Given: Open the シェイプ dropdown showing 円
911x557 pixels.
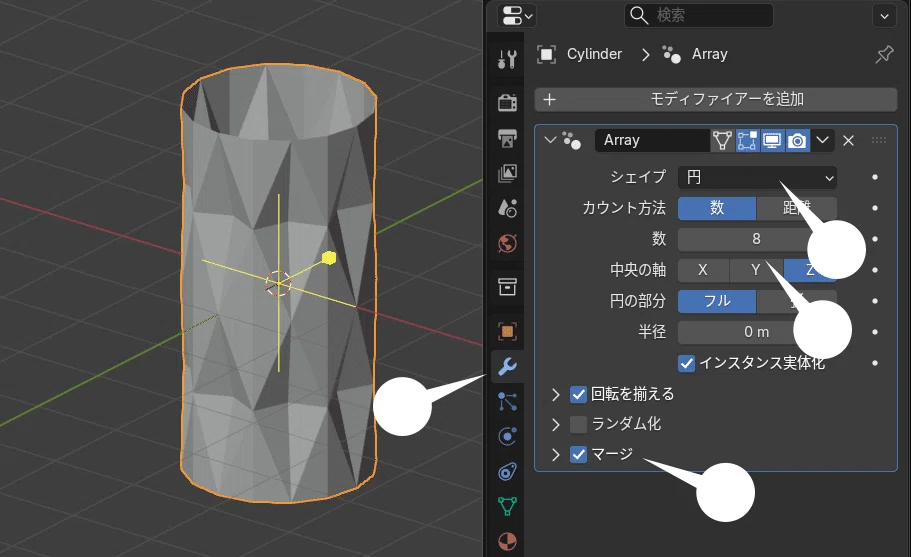Looking at the screenshot, I should (x=757, y=177).
